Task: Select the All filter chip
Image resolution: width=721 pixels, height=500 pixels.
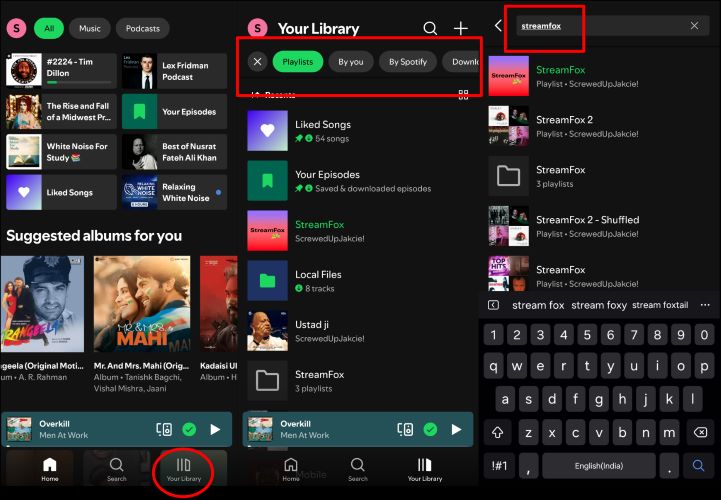Action: [49, 29]
